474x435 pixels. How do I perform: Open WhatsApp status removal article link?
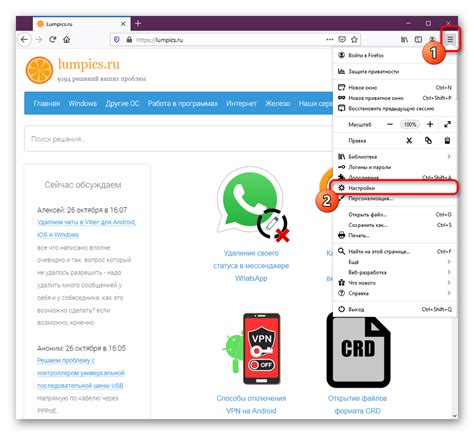(x=251, y=266)
